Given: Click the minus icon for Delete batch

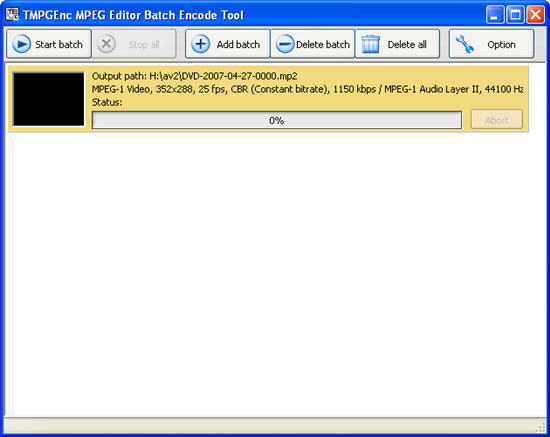Looking at the screenshot, I should tap(285, 44).
